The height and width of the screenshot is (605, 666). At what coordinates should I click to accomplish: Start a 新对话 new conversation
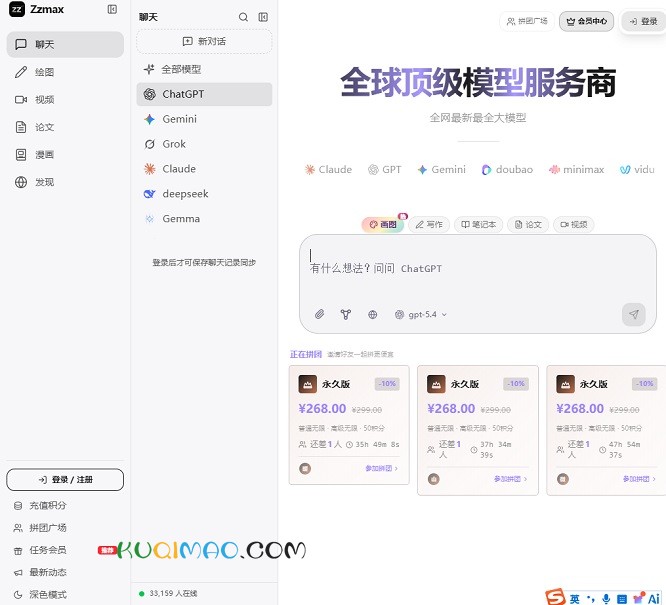[x=204, y=41]
